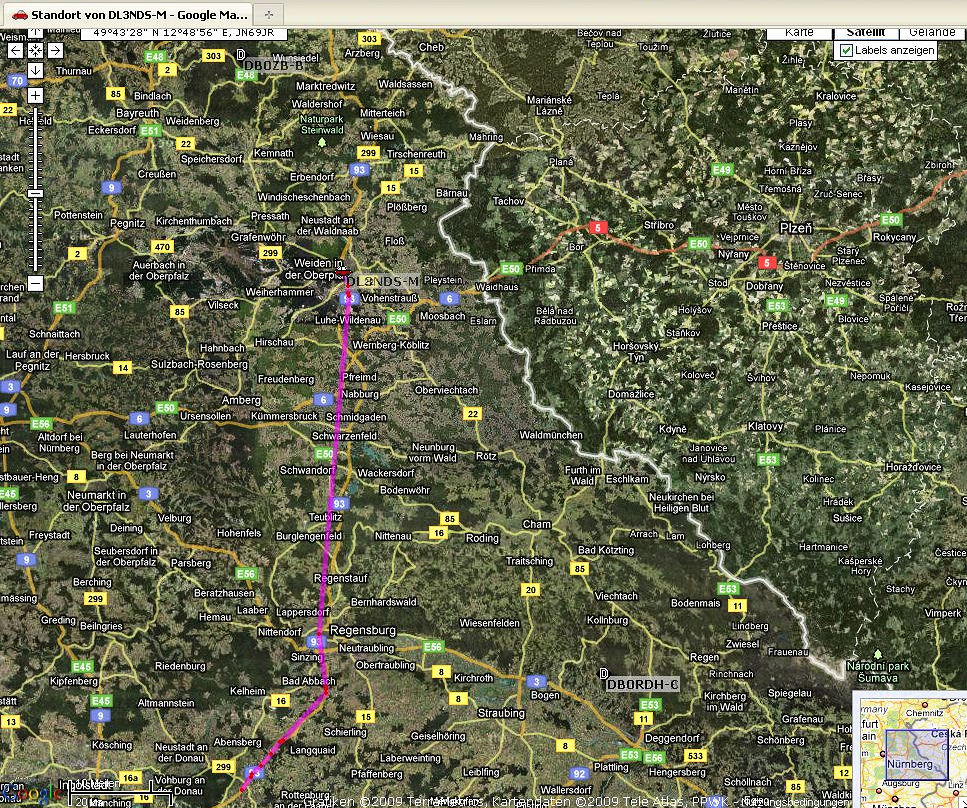Click the DB0ZB-B station marker
This screenshot has height=808, width=967.
pyautogui.click(x=241, y=55)
